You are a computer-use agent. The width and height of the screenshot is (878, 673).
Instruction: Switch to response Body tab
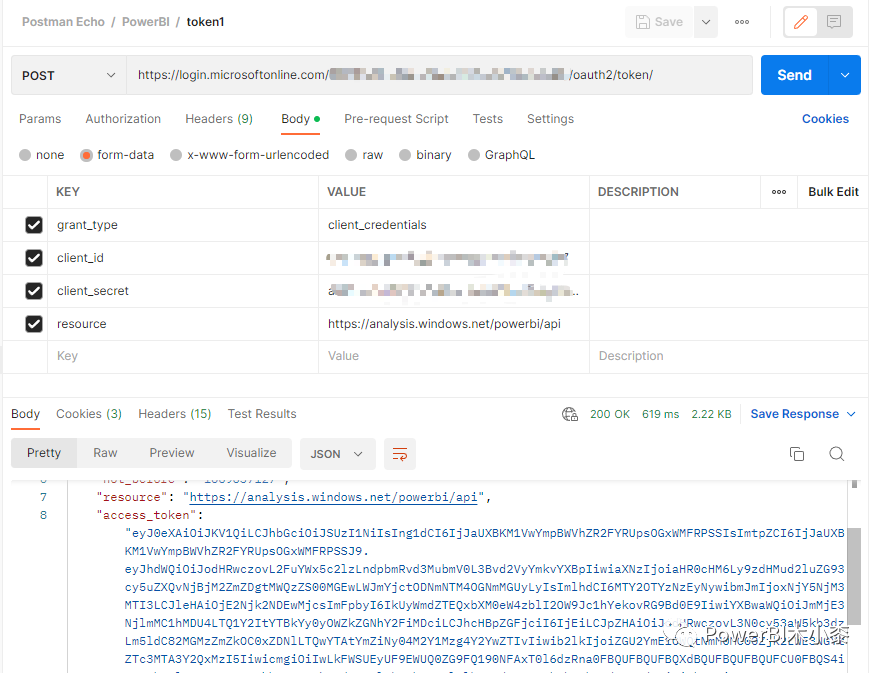[x=25, y=414]
